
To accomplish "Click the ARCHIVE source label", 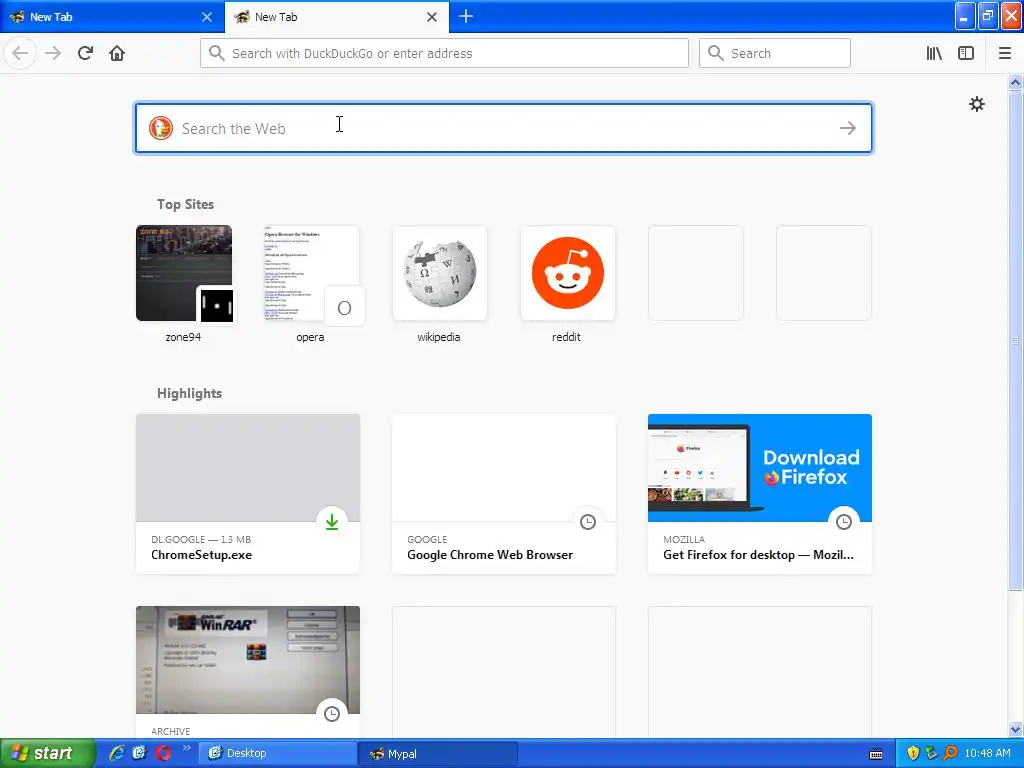I will [x=170, y=731].
